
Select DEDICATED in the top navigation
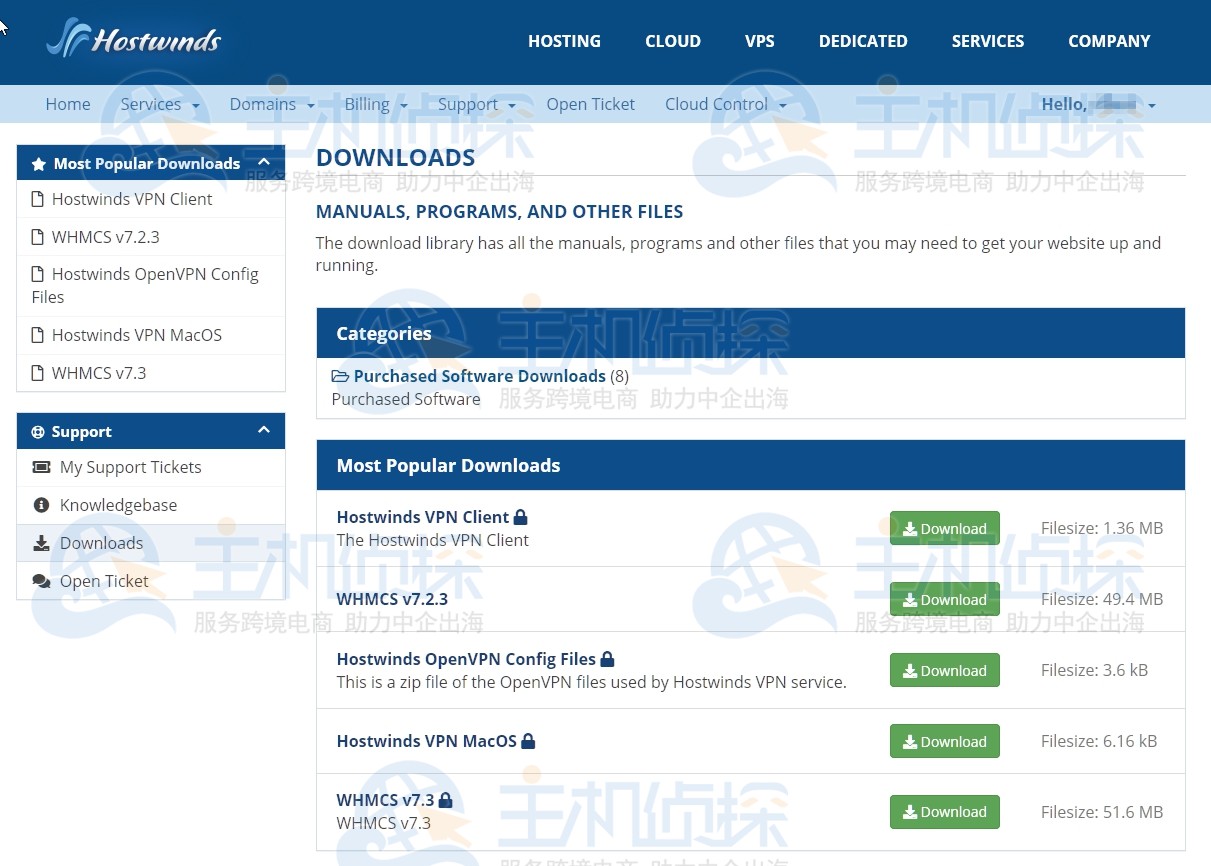[862, 41]
